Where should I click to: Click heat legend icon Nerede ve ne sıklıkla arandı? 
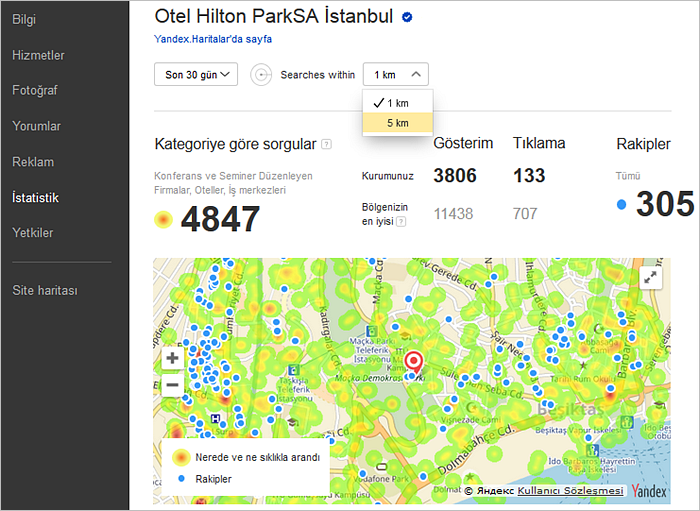(181, 457)
